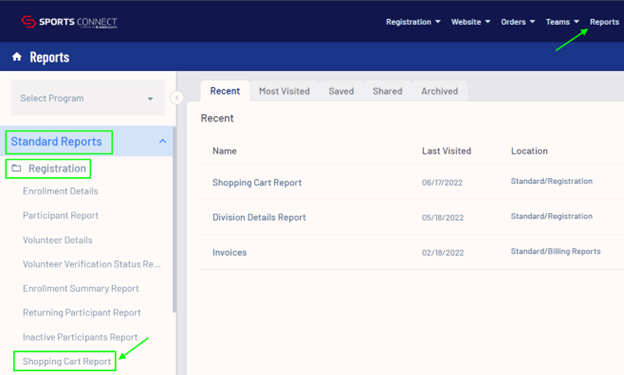624x375 pixels.
Task: Sort by Name column header
Action: [224, 151]
